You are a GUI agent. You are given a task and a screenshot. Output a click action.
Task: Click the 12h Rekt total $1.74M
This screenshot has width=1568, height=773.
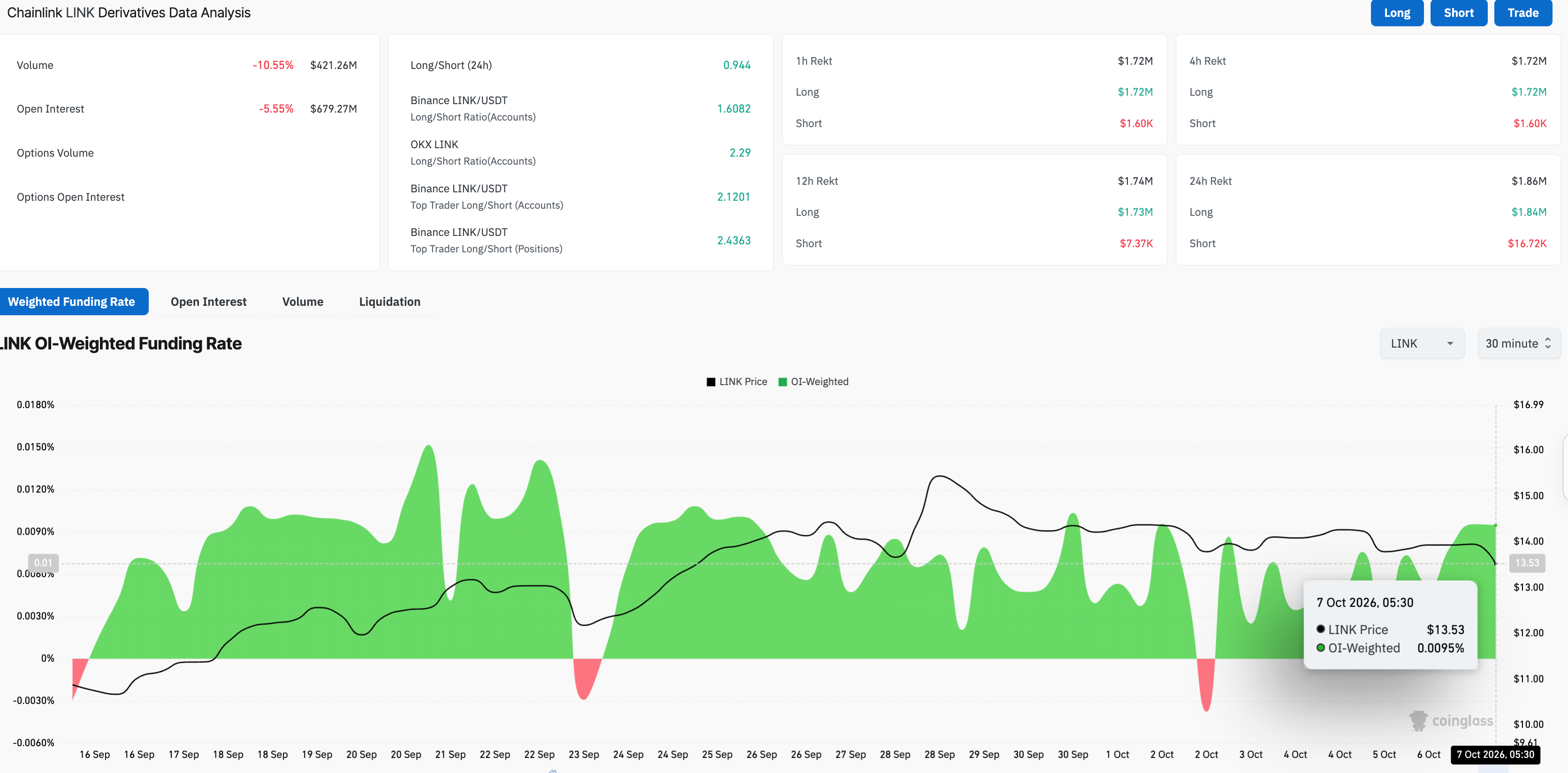coord(1135,181)
